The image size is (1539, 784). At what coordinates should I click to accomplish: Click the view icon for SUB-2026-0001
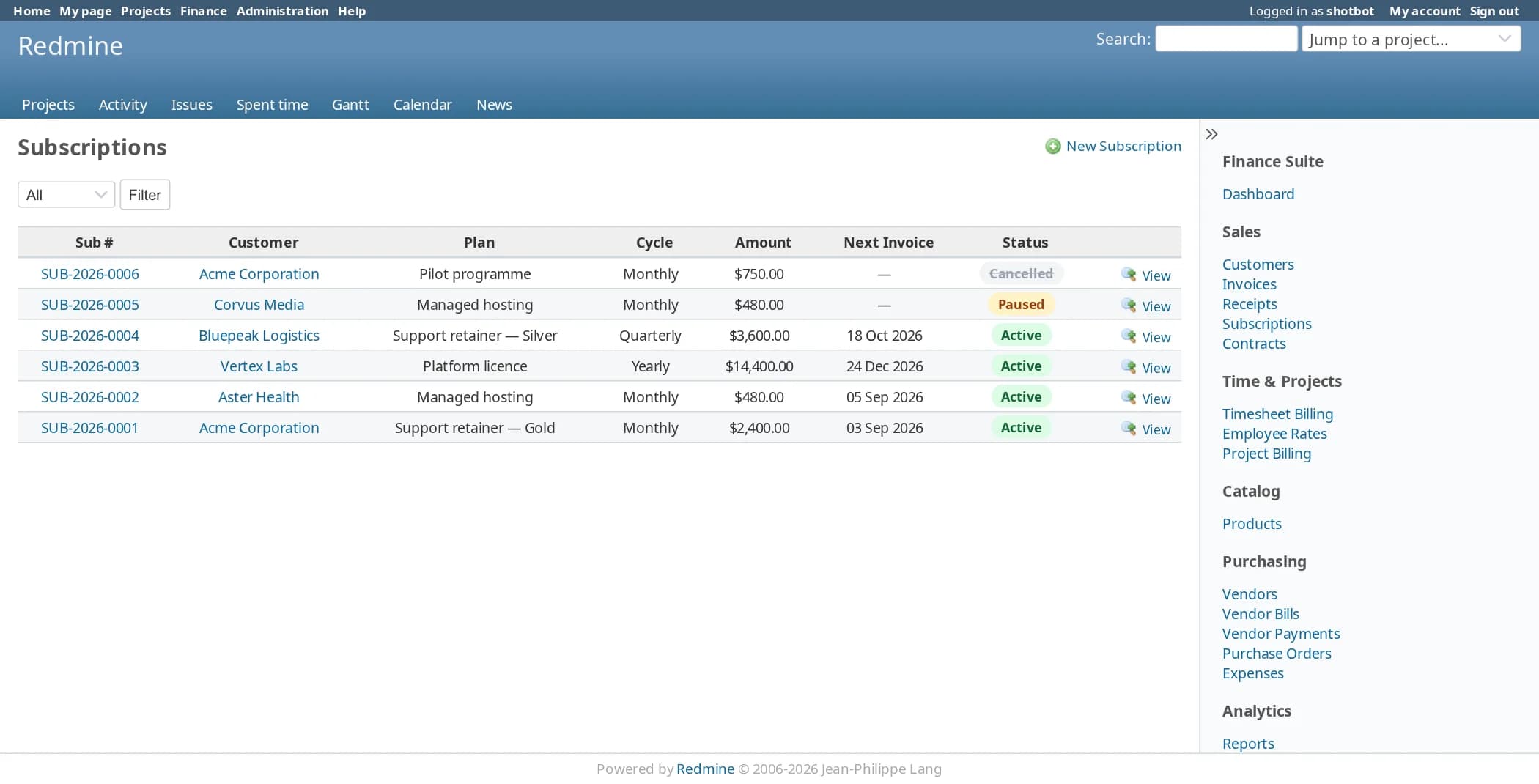1129,429
